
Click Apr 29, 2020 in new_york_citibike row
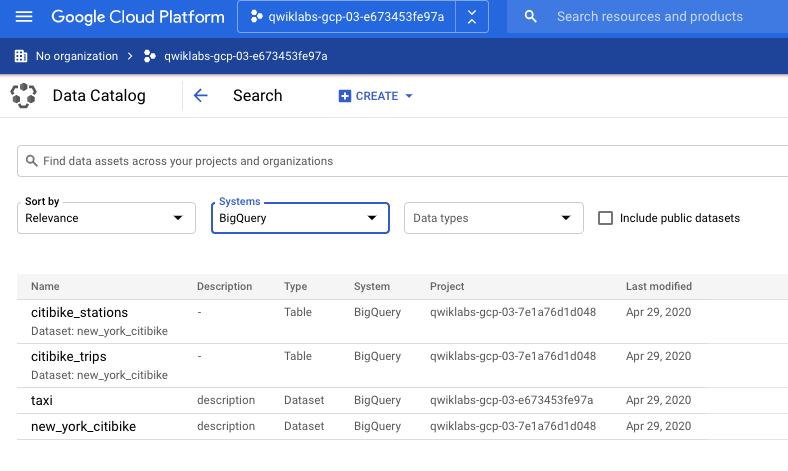click(658, 426)
